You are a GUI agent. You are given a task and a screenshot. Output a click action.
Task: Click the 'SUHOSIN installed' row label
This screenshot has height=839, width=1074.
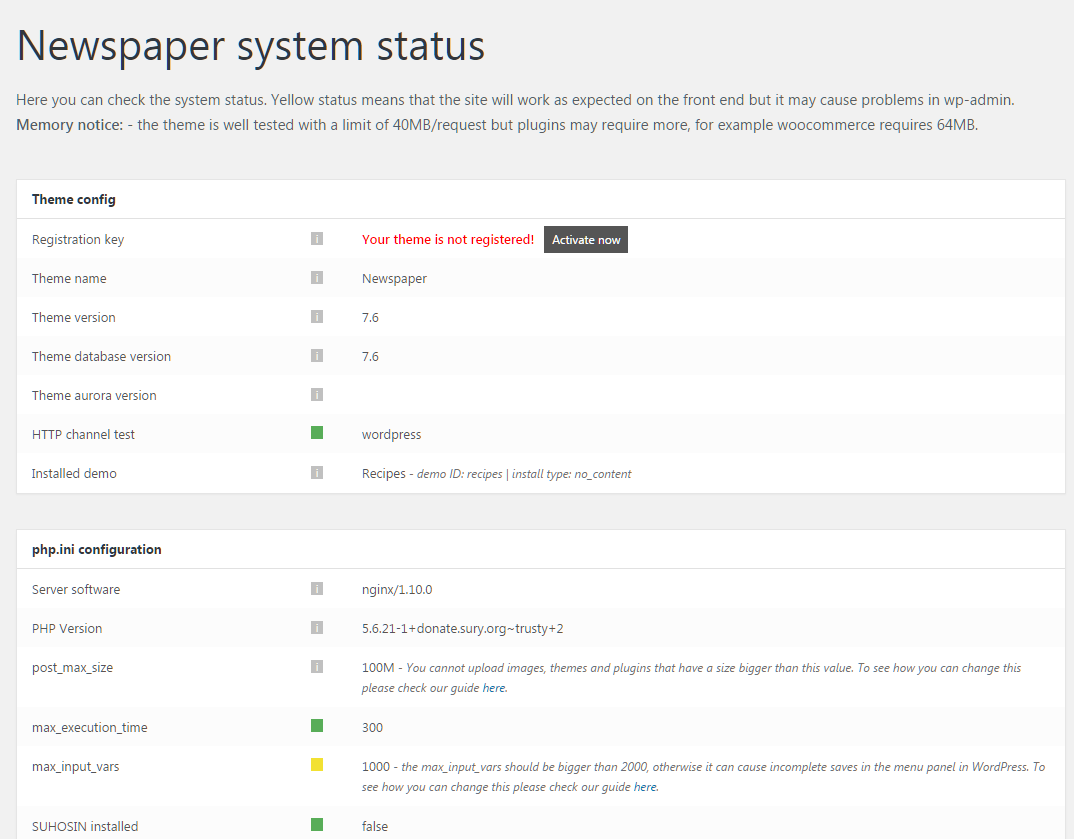point(85,826)
